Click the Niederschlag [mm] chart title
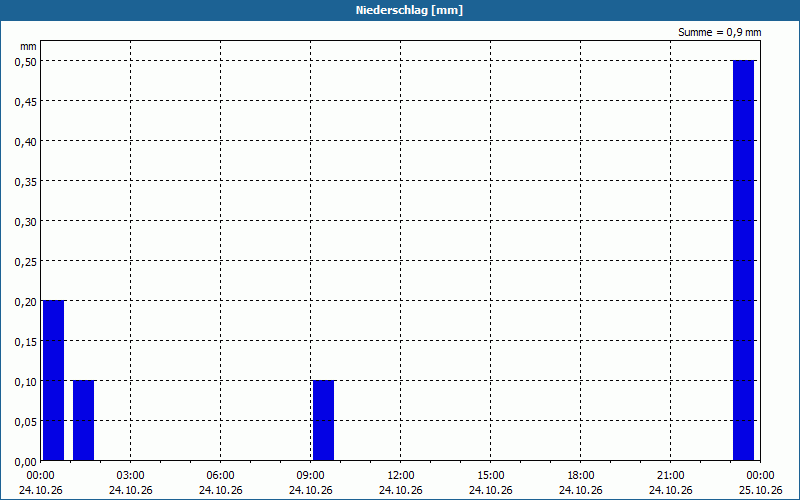Image resolution: width=800 pixels, height=500 pixels. coord(409,10)
